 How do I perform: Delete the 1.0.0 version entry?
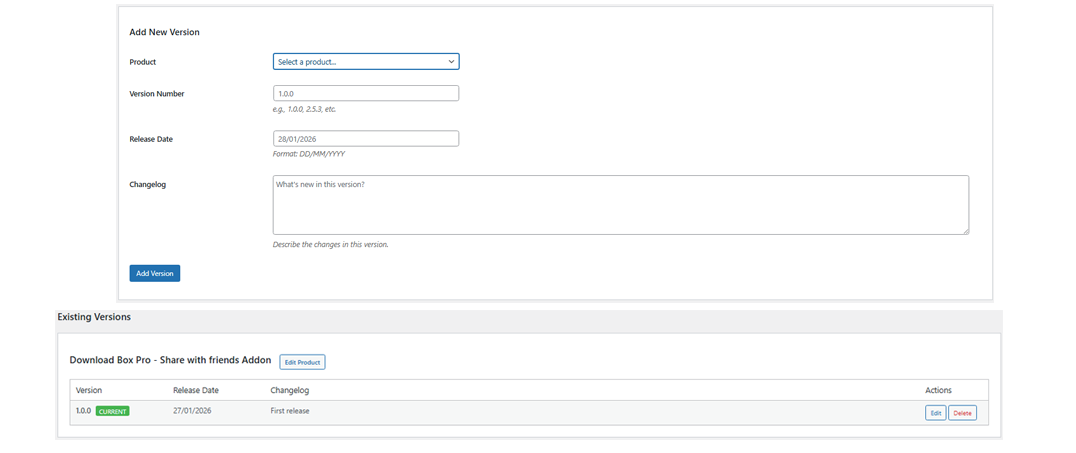click(x=962, y=413)
